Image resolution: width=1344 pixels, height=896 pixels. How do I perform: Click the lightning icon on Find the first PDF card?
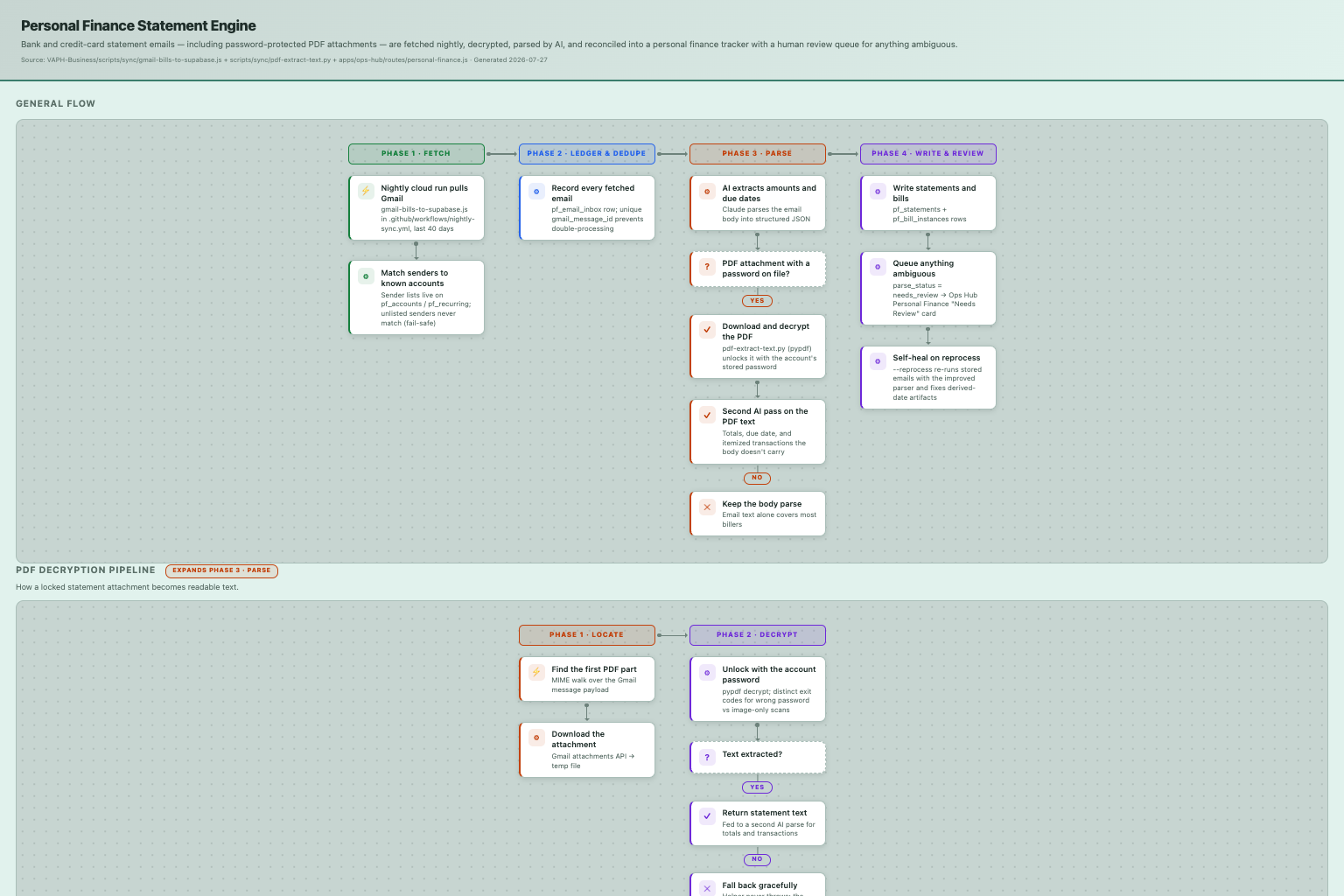(x=536, y=672)
